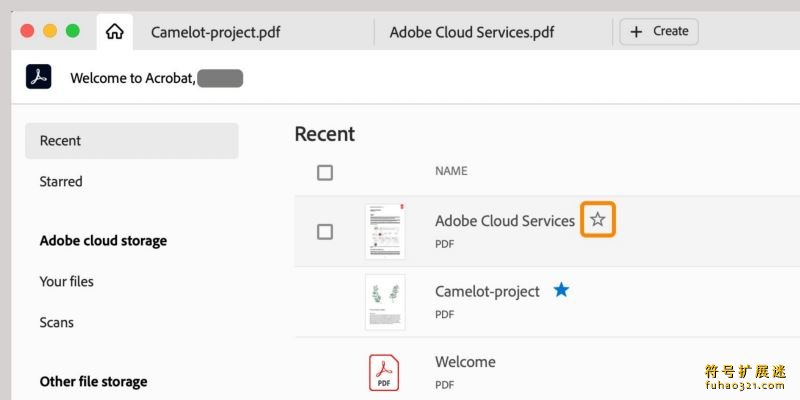Click the Other file storage heading
The image size is (800, 400).
click(93, 382)
